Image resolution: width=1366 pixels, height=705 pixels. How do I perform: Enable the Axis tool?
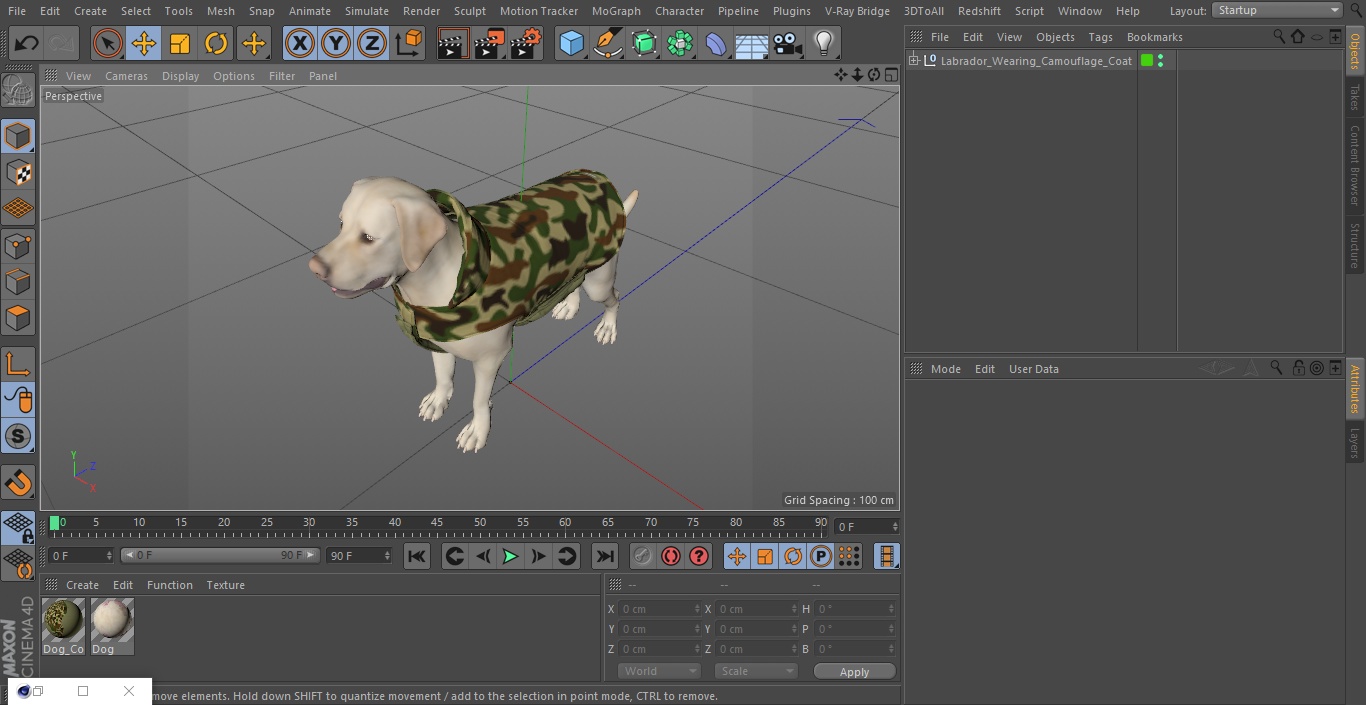tap(18, 364)
